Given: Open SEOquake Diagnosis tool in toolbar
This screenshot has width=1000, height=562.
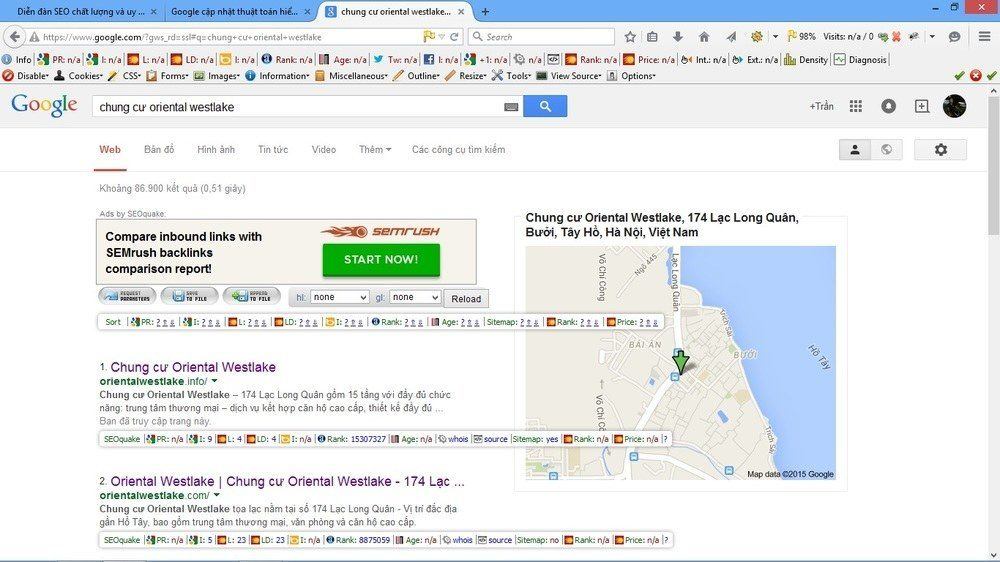Looking at the screenshot, I should pyautogui.click(x=860, y=59).
